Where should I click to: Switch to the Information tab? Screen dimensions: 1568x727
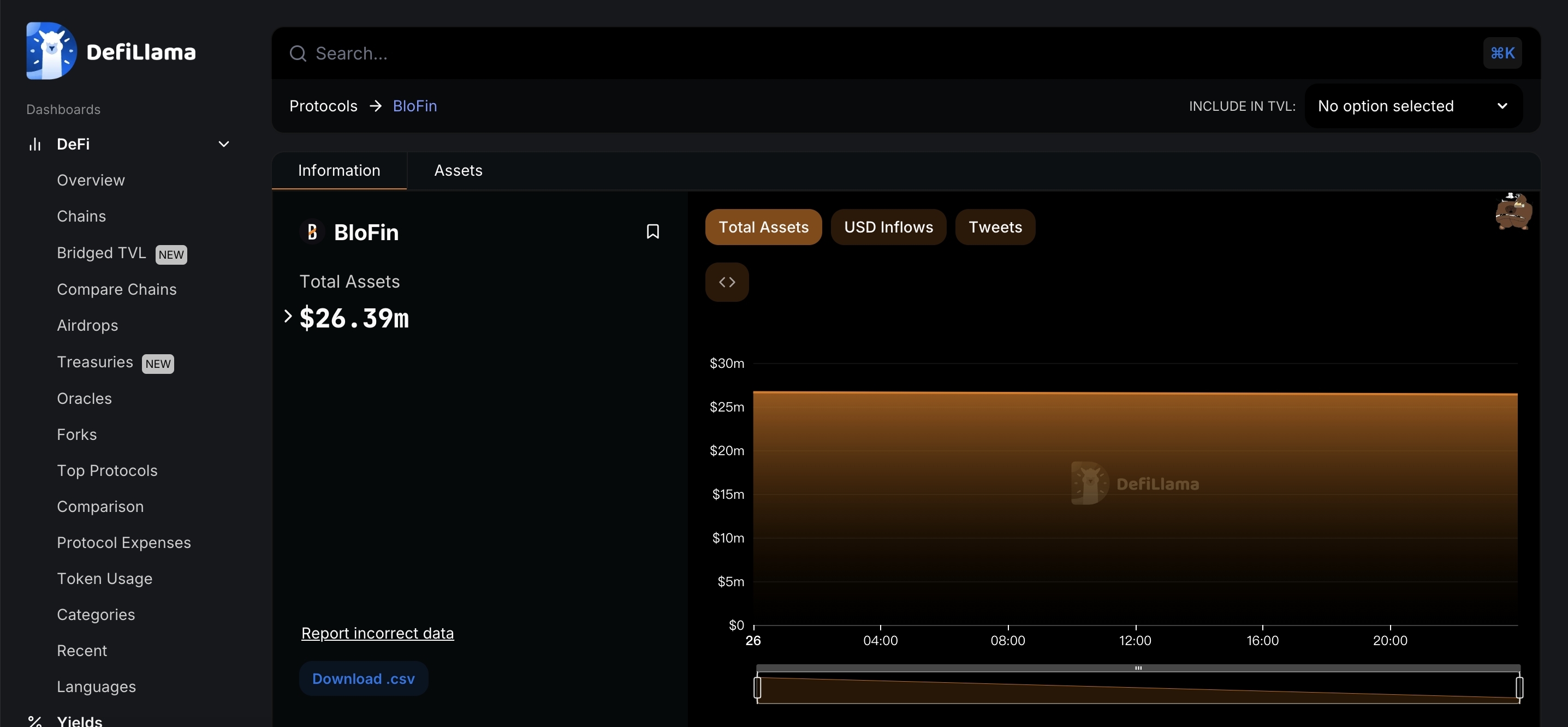coord(339,170)
